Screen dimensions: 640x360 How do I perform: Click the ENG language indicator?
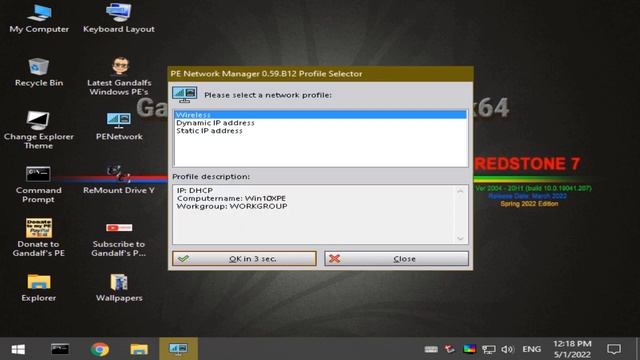tap(531, 349)
